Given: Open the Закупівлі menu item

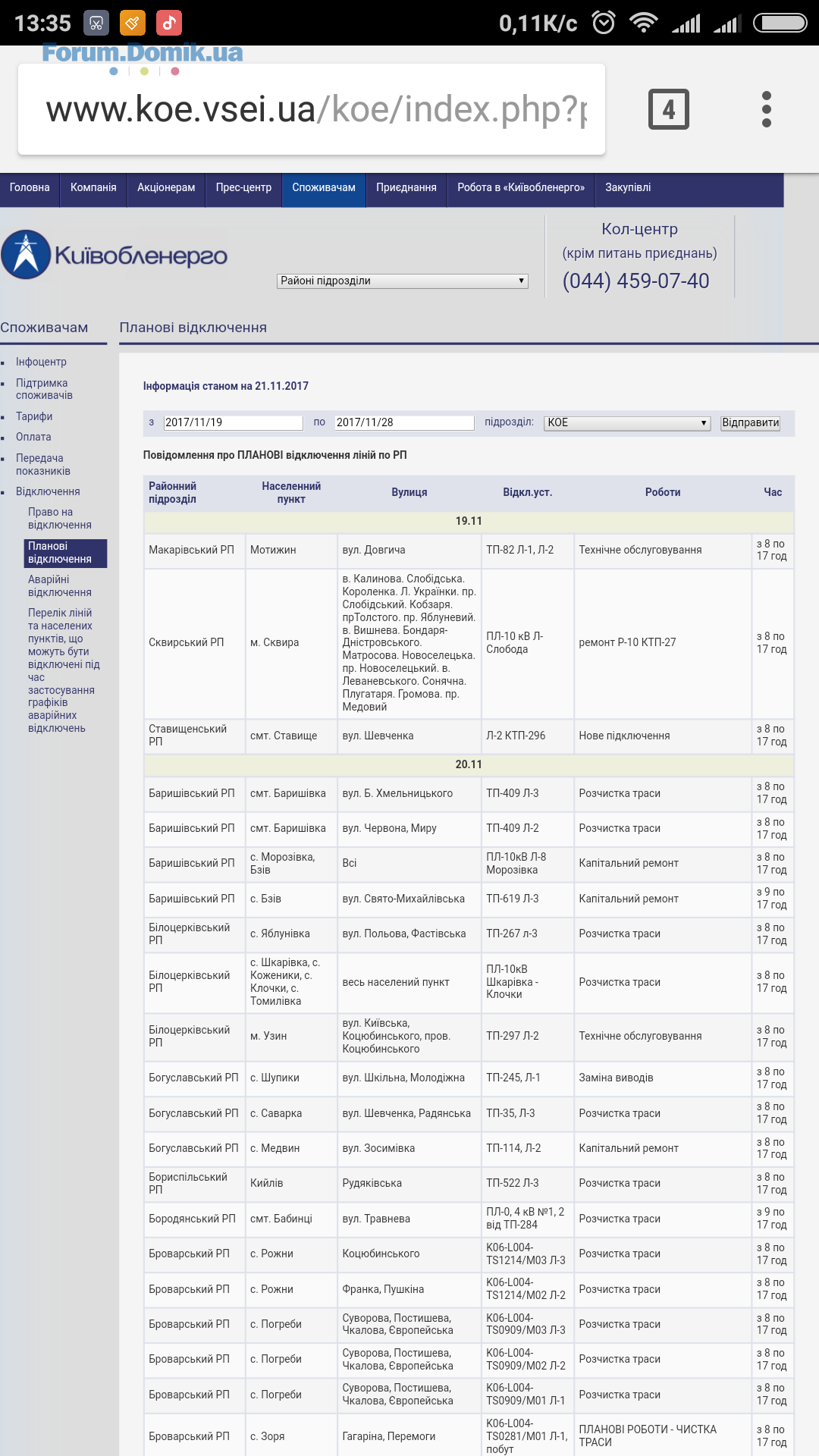Looking at the screenshot, I should click(628, 190).
